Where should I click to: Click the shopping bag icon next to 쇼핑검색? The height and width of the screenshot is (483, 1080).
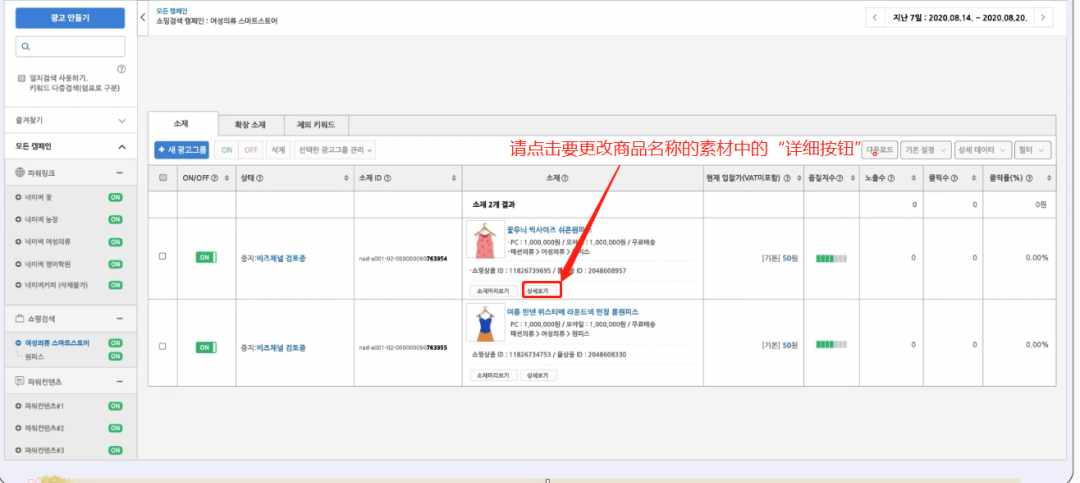coord(20,319)
